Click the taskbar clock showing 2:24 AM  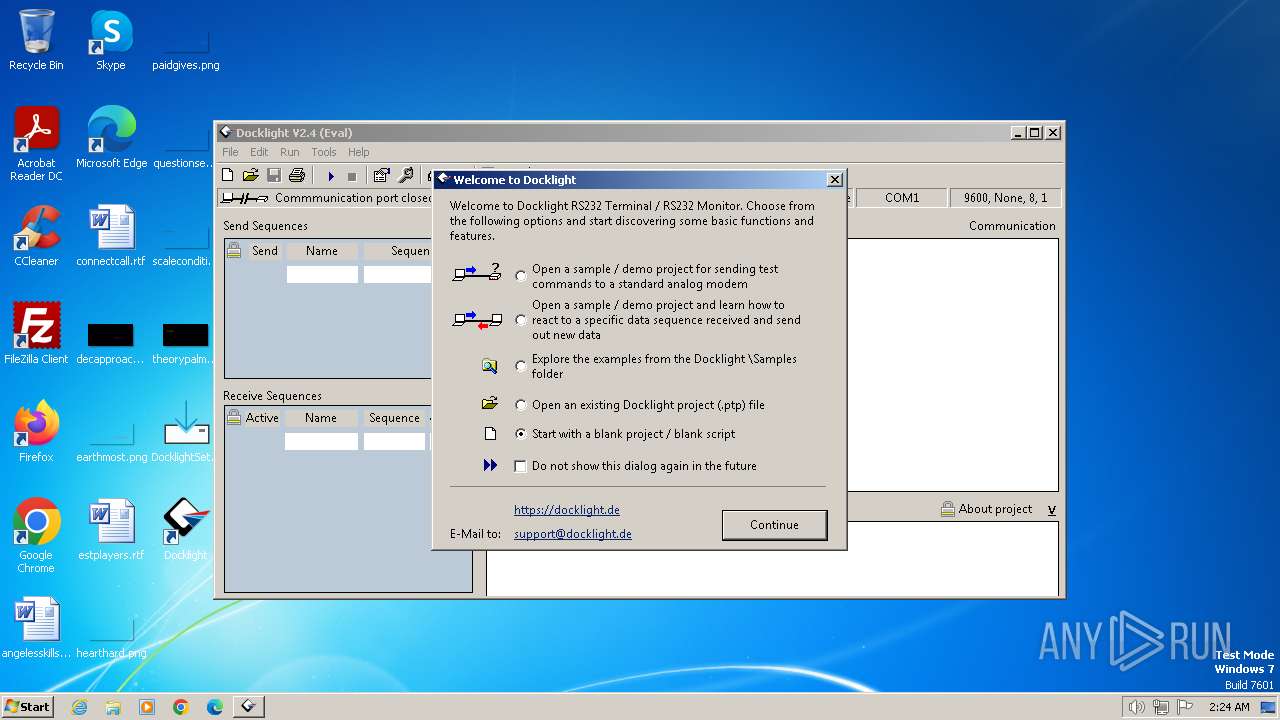tap(1229, 707)
